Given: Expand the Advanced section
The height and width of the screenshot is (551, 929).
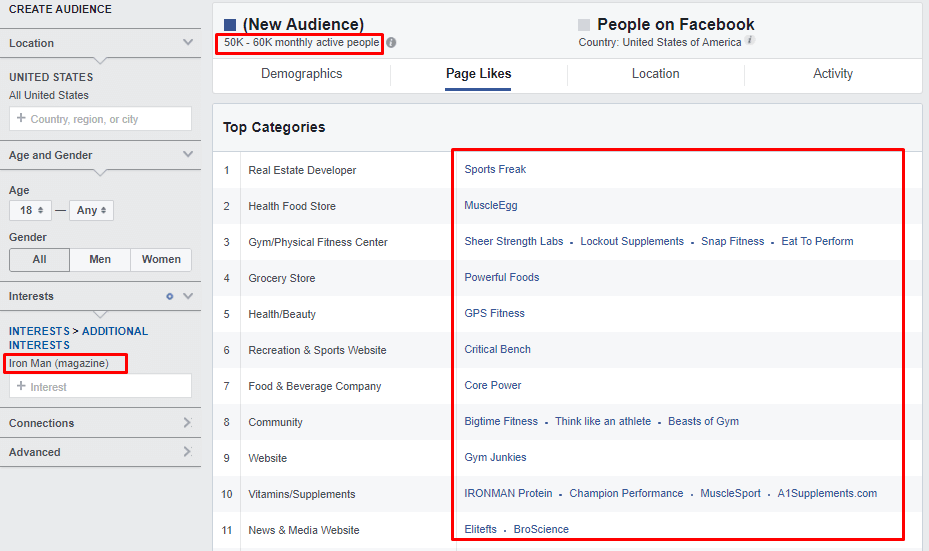Looking at the screenshot, I should pyautogui.click(x=188, y=451).
